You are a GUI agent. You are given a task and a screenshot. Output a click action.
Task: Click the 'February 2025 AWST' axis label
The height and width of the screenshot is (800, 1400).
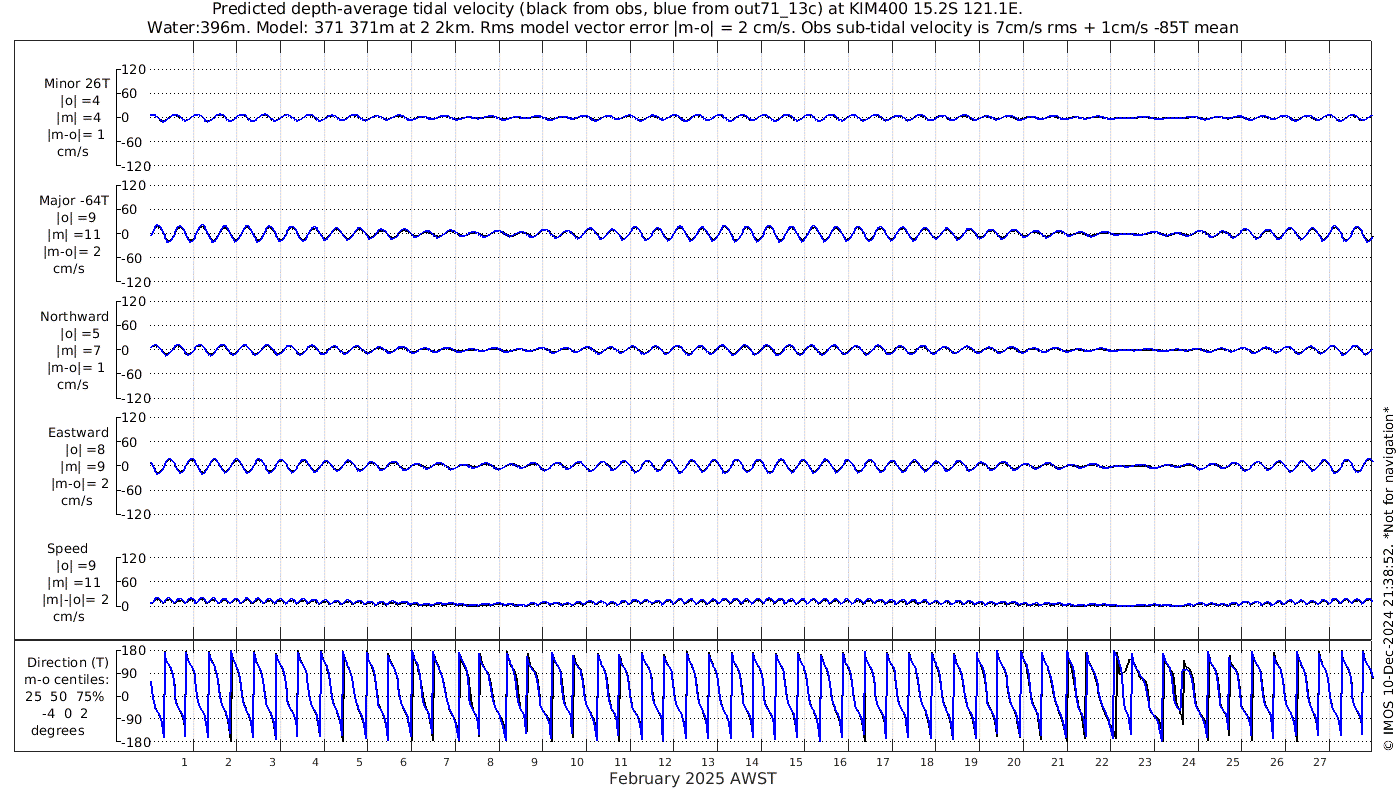point(693,779)
